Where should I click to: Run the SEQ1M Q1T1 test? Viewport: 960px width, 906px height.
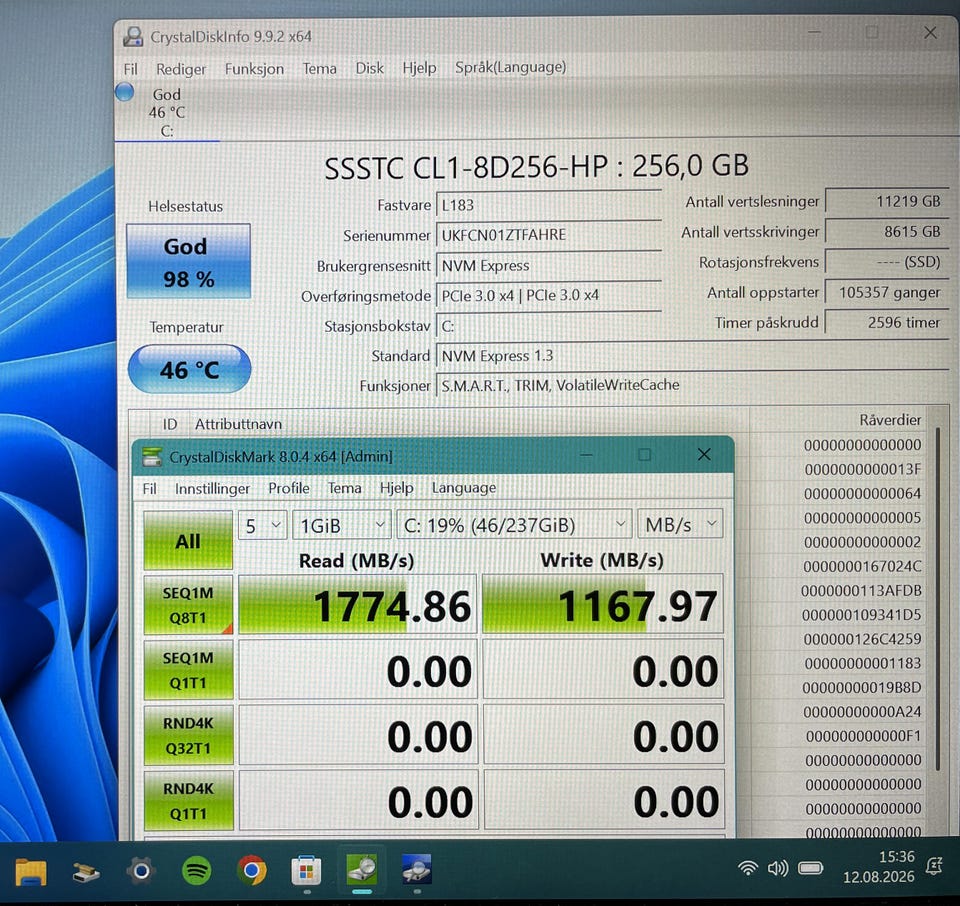point(189,670)
